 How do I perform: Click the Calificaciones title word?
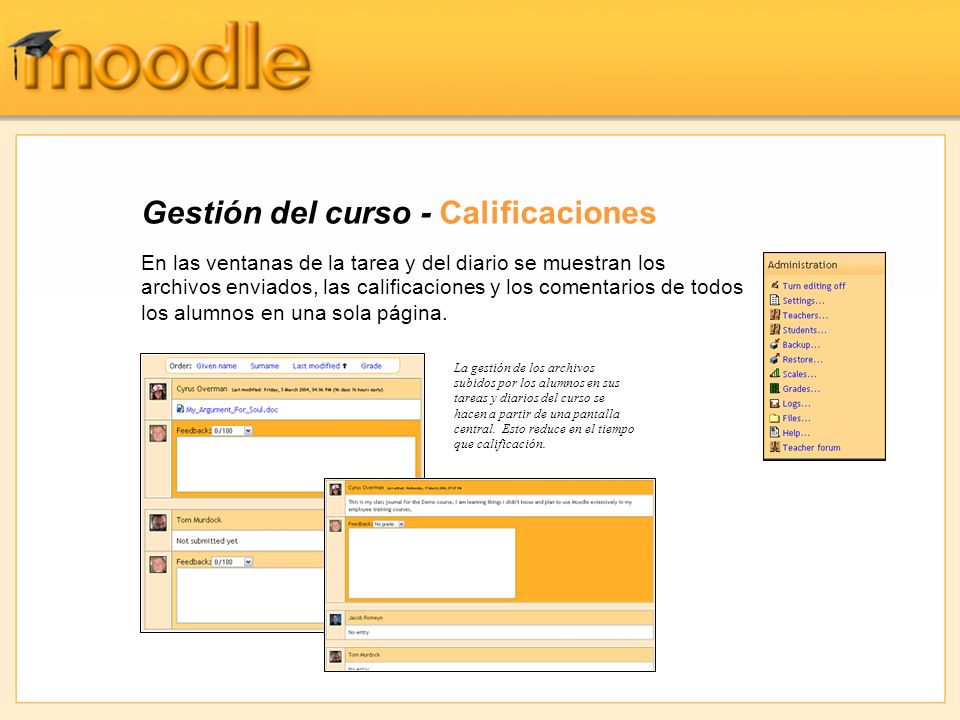[548, 213]
